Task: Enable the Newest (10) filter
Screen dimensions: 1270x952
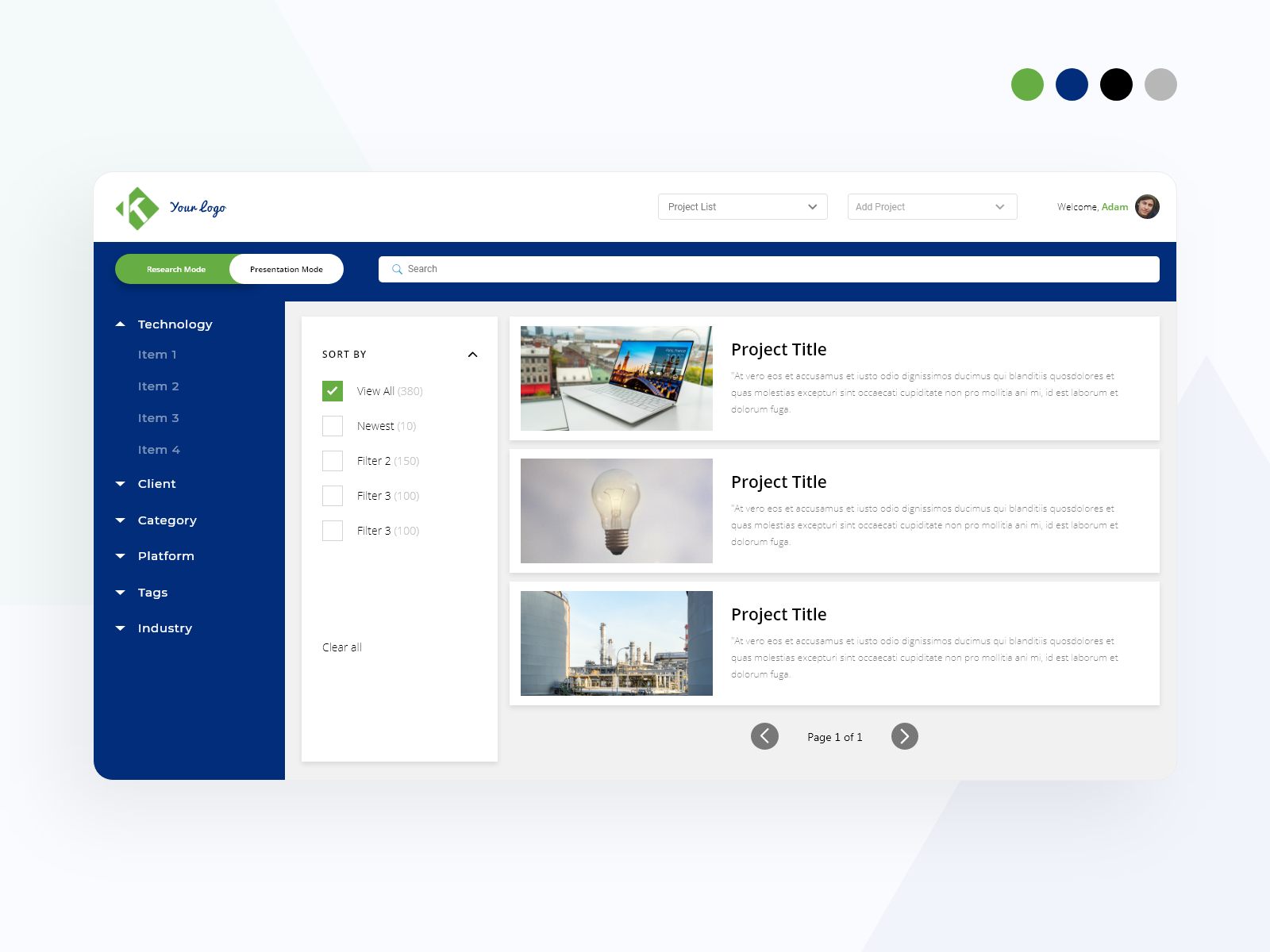Action: 333,425
